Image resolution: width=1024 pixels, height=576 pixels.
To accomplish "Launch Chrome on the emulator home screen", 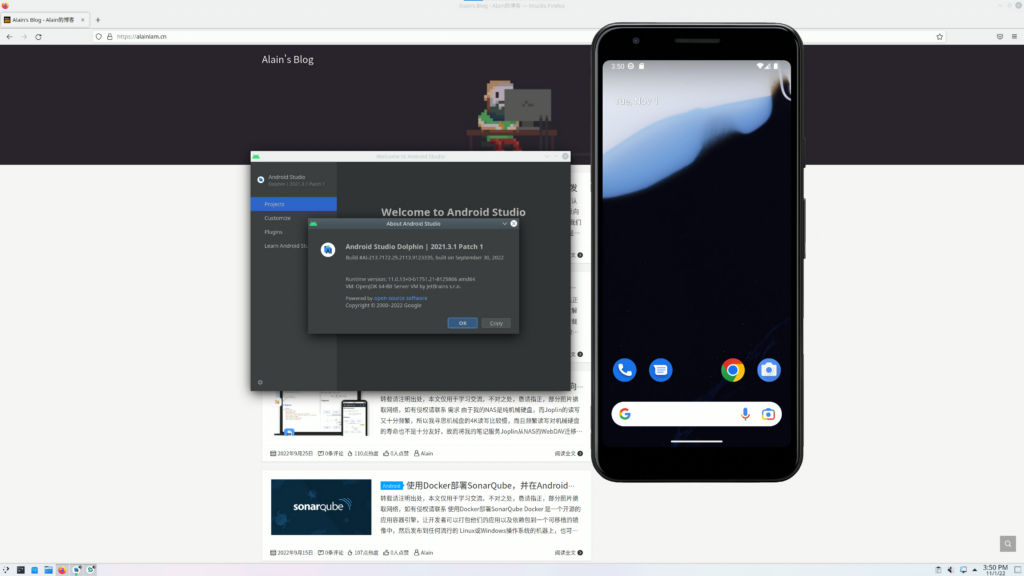I will click(733, 370).
